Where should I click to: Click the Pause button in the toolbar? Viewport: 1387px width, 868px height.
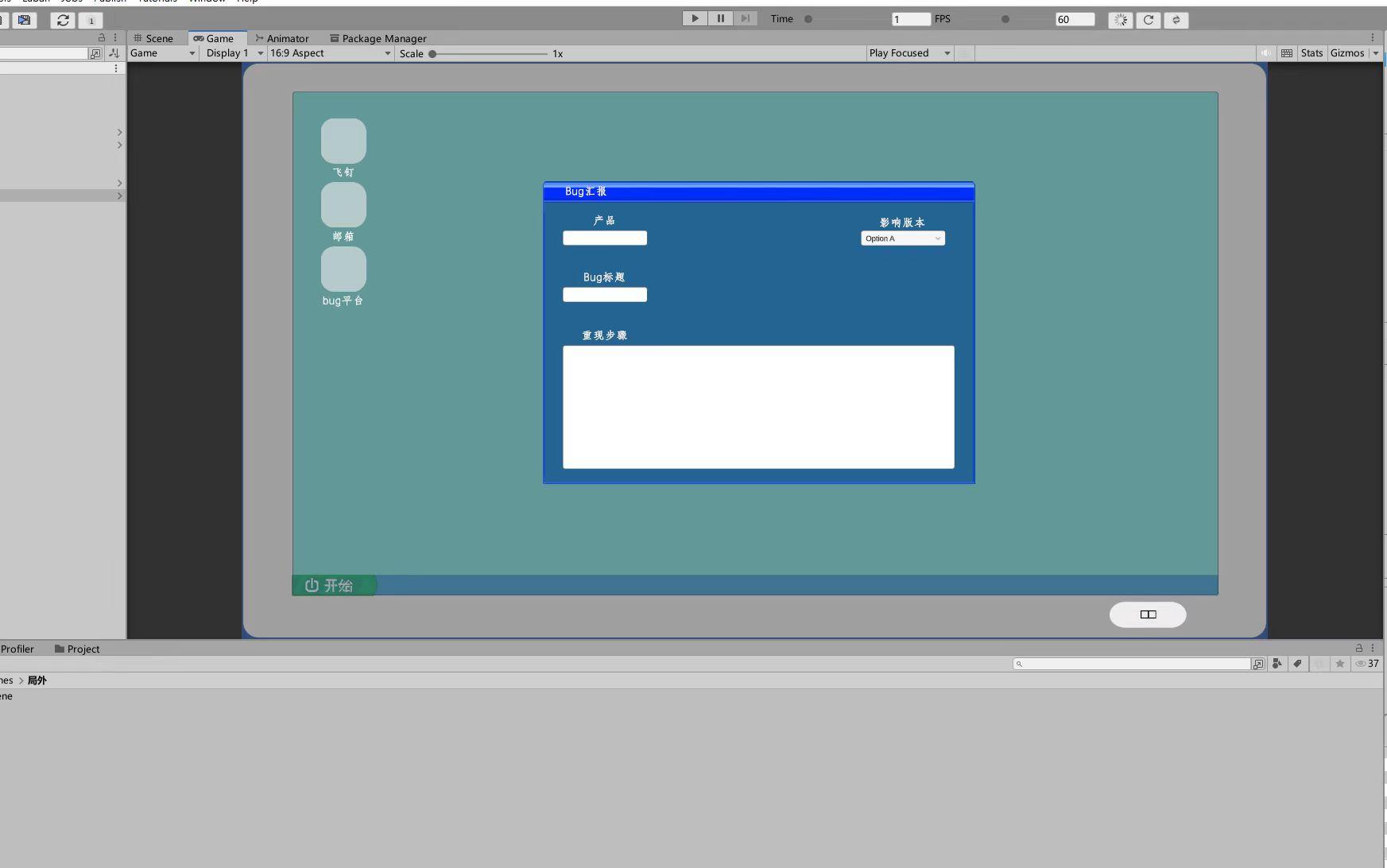point(720,18)
